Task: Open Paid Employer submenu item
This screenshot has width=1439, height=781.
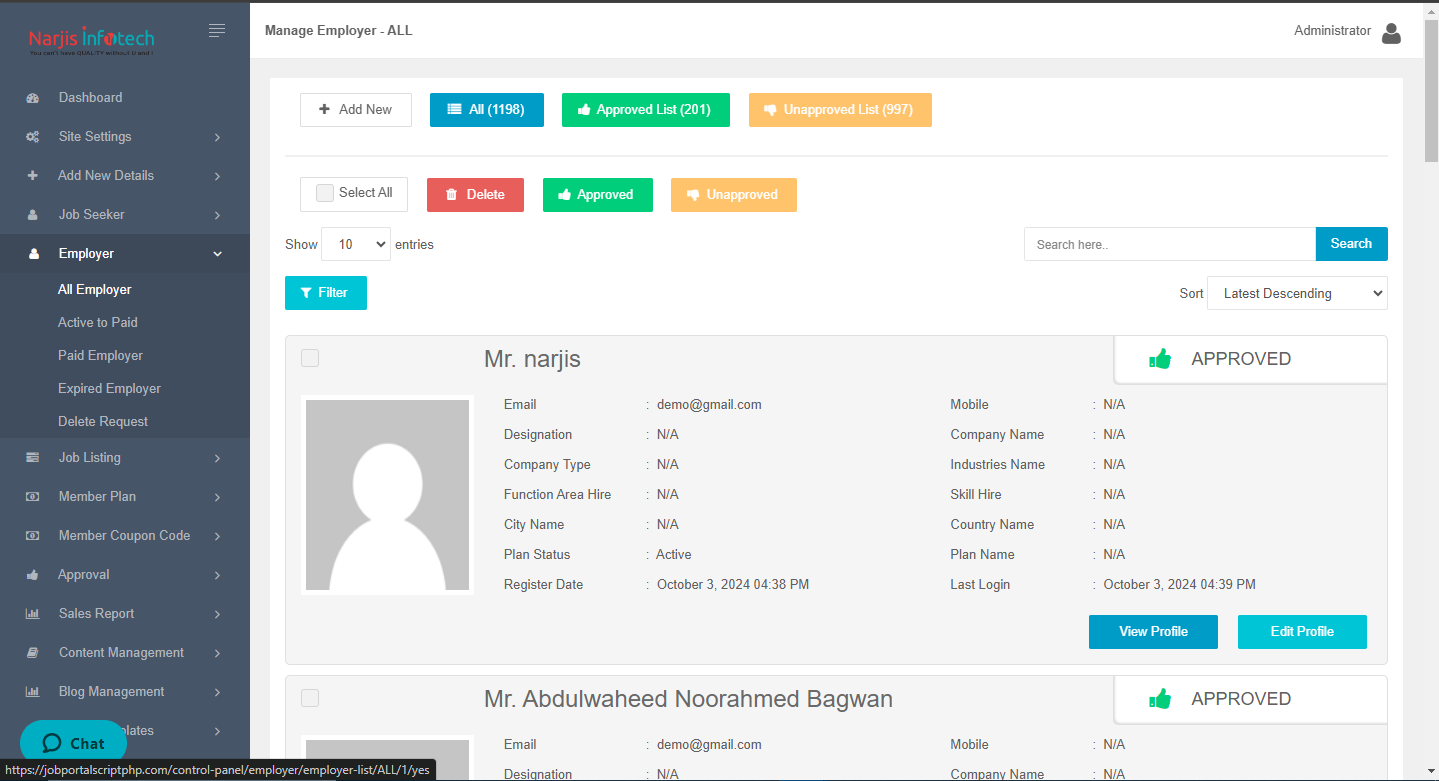Action: 100,356
